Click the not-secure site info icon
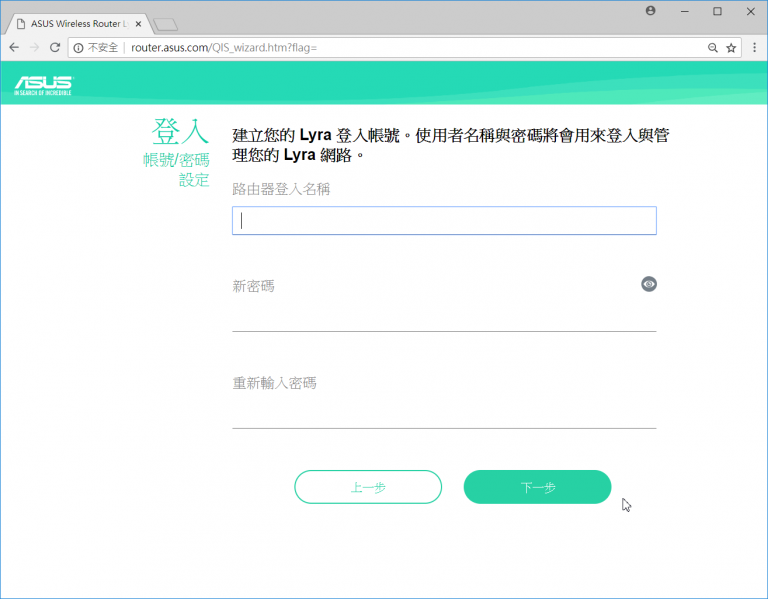This screenshot has width=768, height=599. tap(78, 48)
